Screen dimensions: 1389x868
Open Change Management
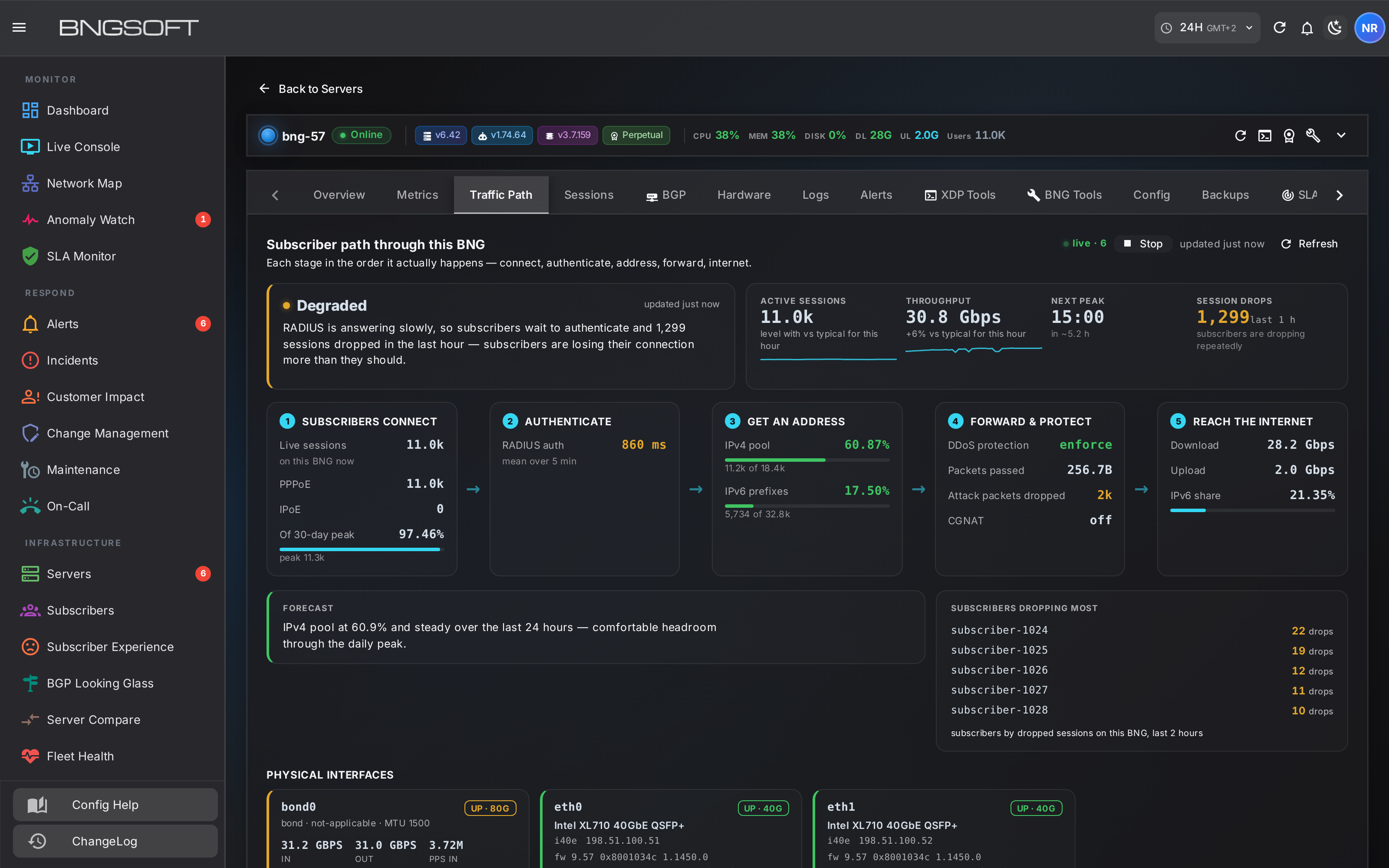112,434
